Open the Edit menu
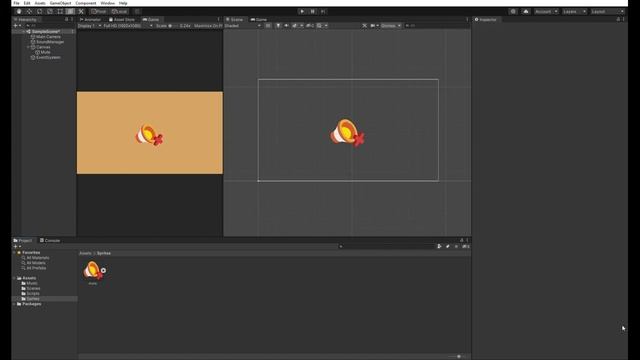 point(27,3)
